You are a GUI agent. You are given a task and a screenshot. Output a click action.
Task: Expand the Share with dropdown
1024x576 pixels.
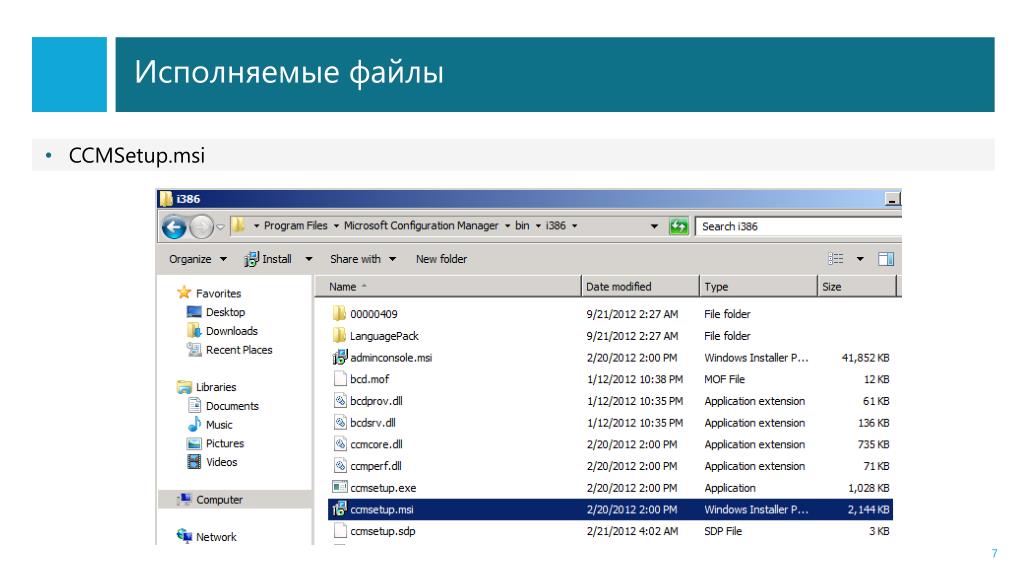tap(363, 260)
